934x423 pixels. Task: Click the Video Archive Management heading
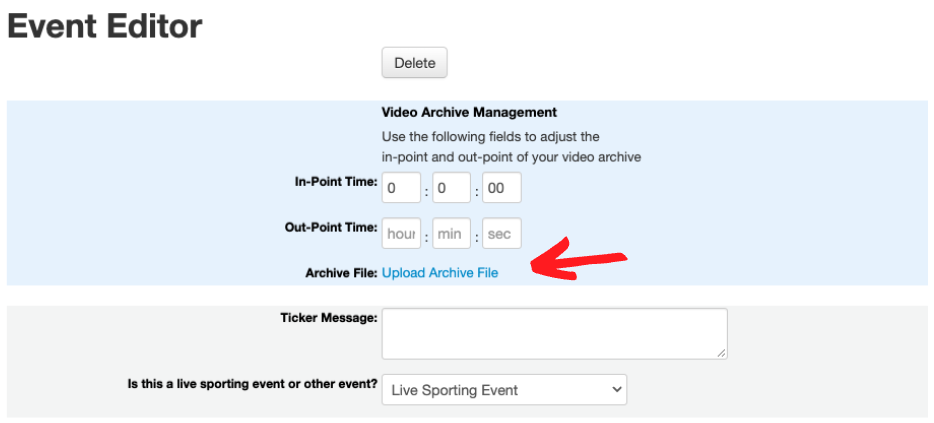click(x=469, y=112)
